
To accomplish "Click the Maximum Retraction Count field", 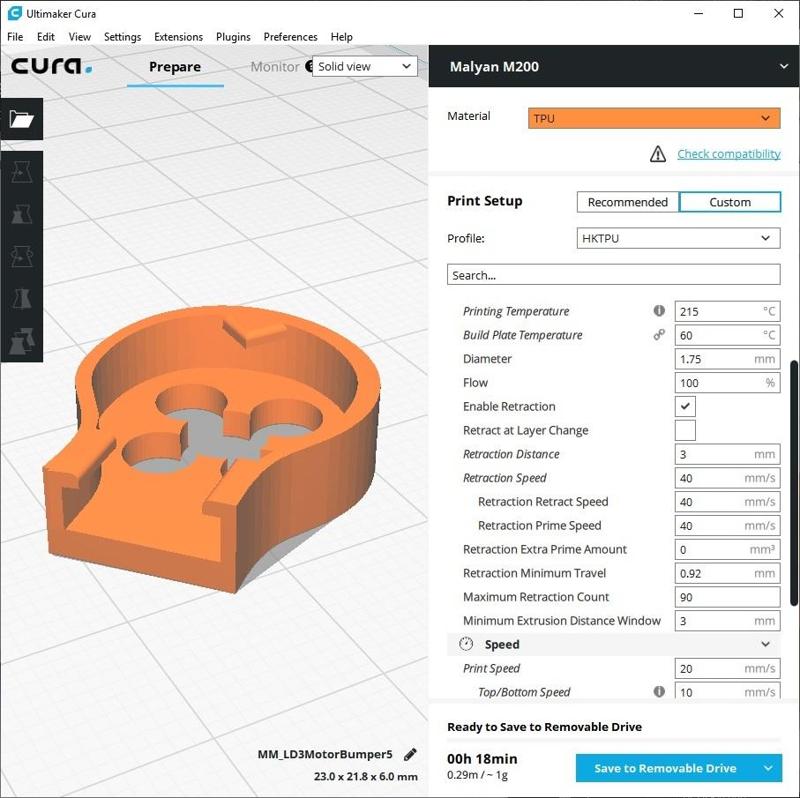I will pos(727,597).
